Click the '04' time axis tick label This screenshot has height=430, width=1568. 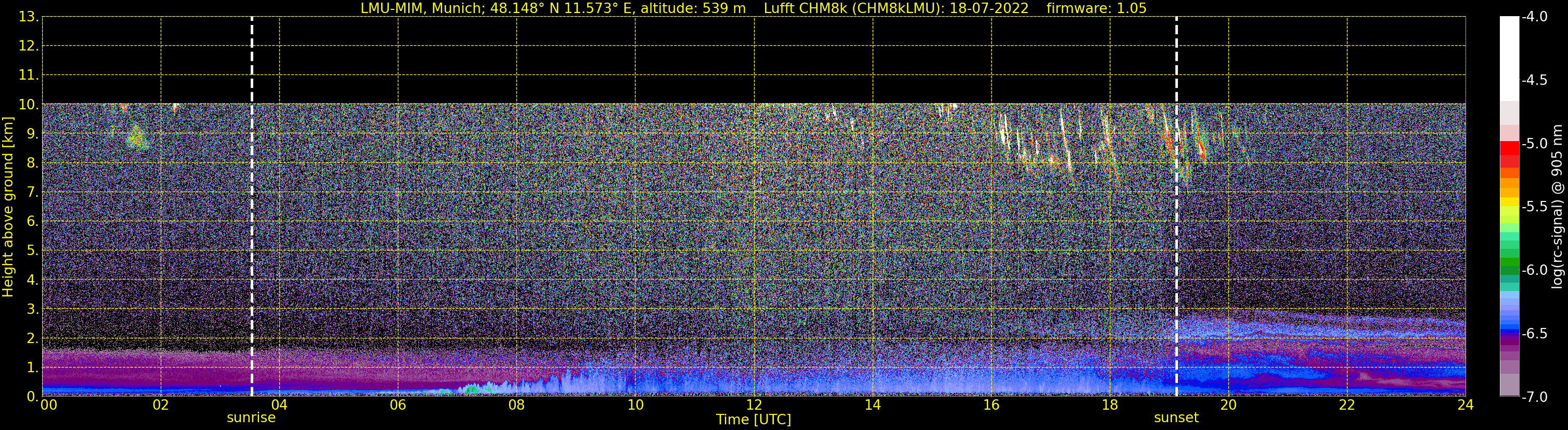(279, 405)
